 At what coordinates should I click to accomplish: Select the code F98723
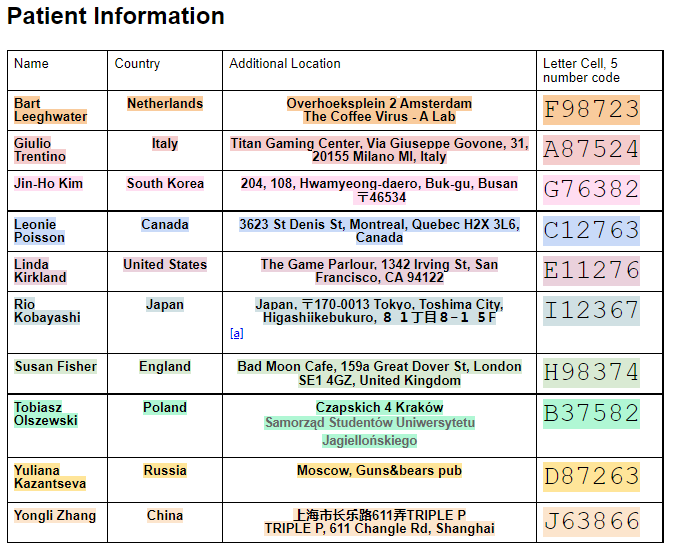tap(591, 109)
